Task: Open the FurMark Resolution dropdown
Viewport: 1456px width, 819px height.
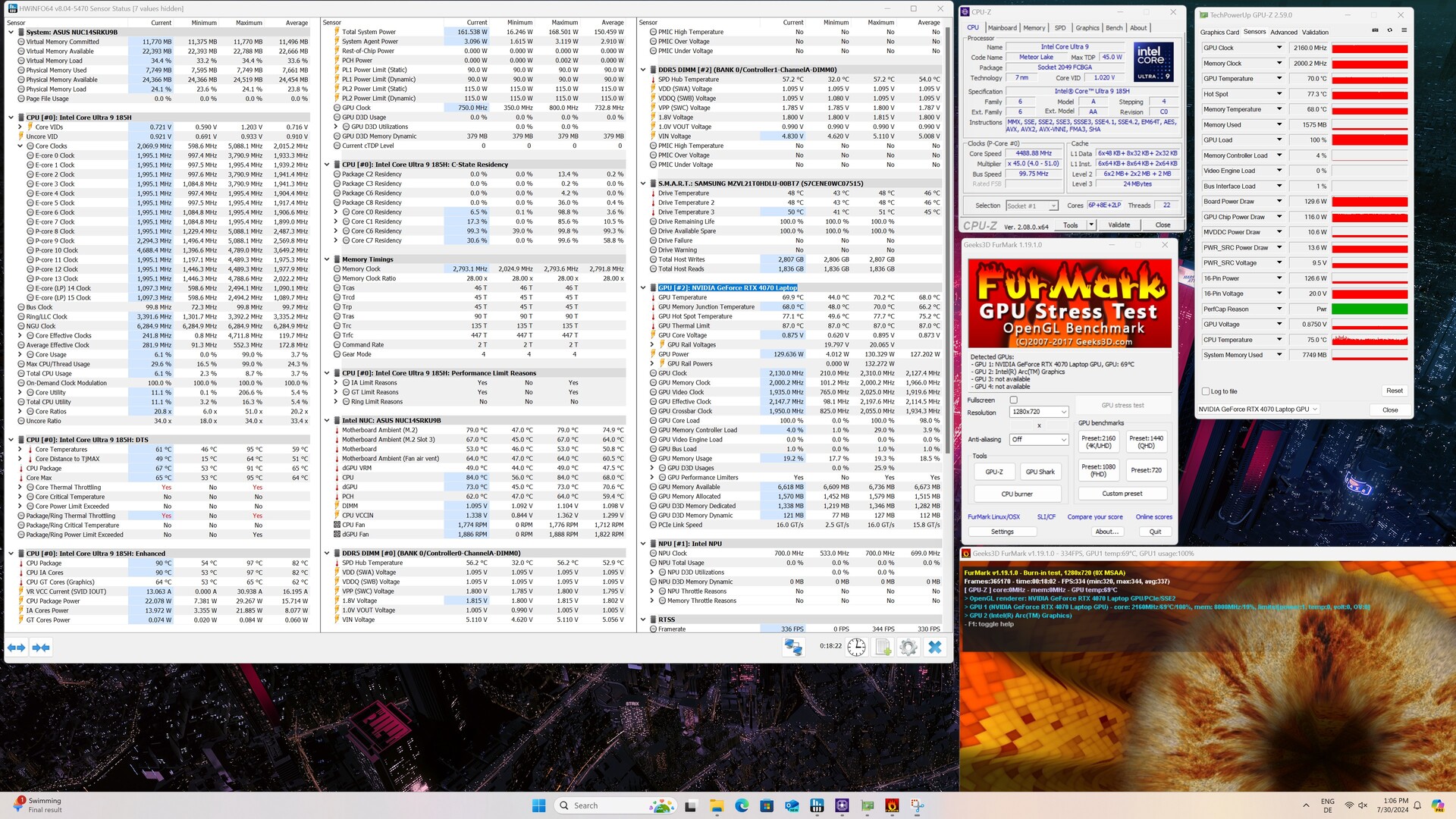Action: coord(1039,412)
